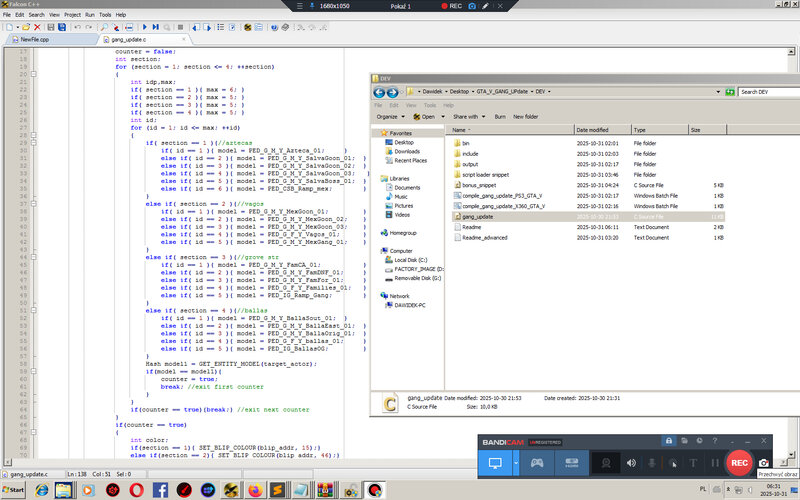This screenshot has width=800, height=500.
Task: Click the Burn button in Explorer
Action: (x=499, y=116)
